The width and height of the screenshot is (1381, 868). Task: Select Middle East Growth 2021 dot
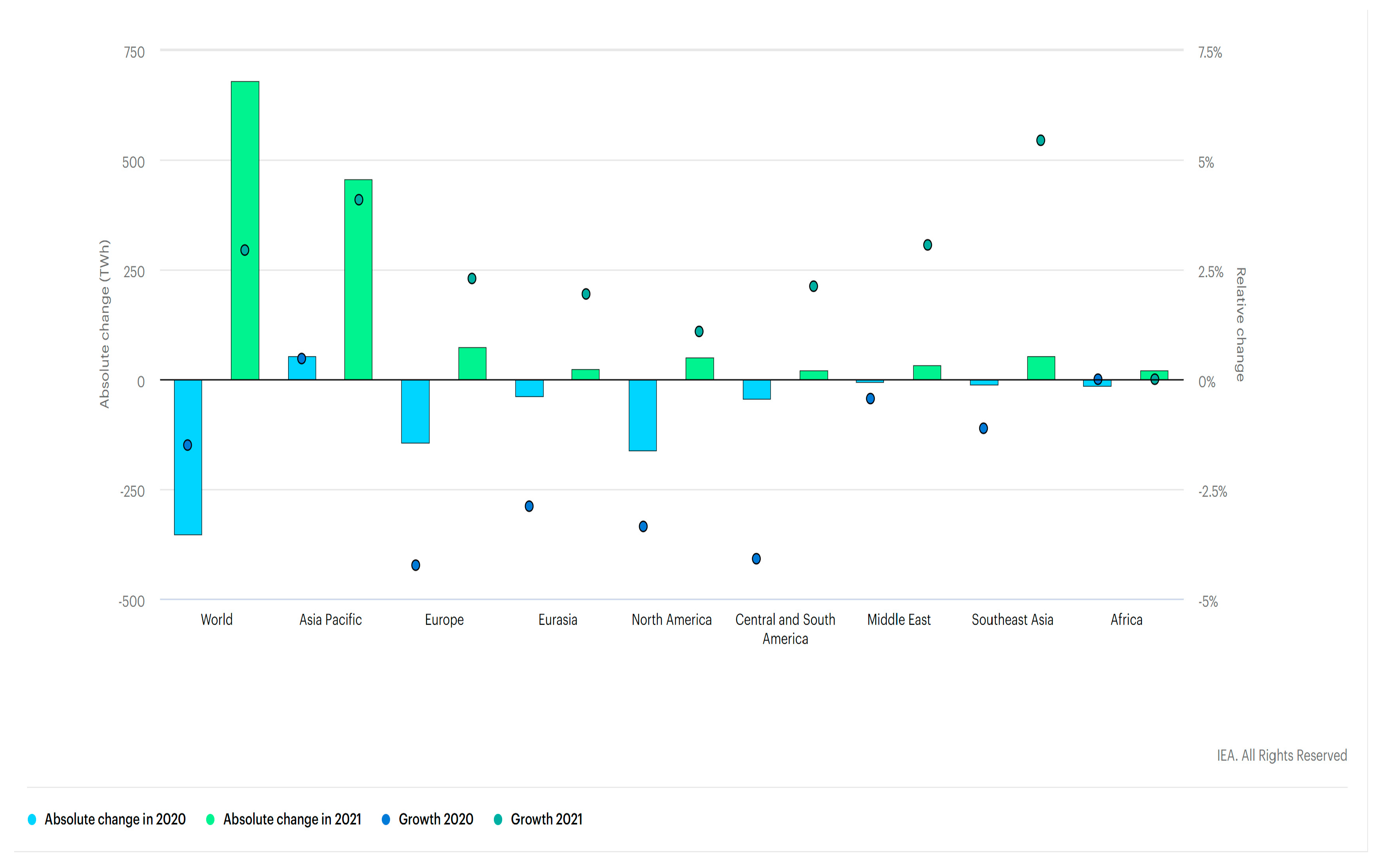(x=927, y=245)
